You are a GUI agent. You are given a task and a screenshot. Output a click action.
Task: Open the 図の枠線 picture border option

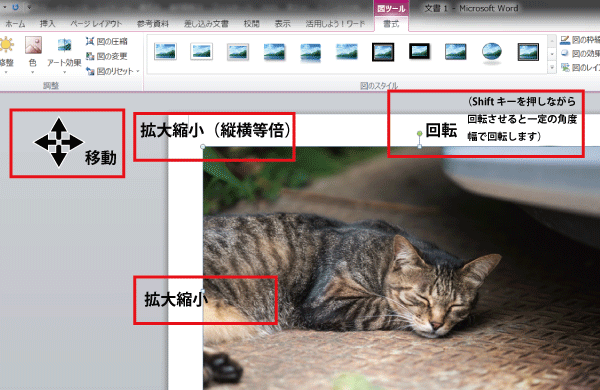coord(580,39)
